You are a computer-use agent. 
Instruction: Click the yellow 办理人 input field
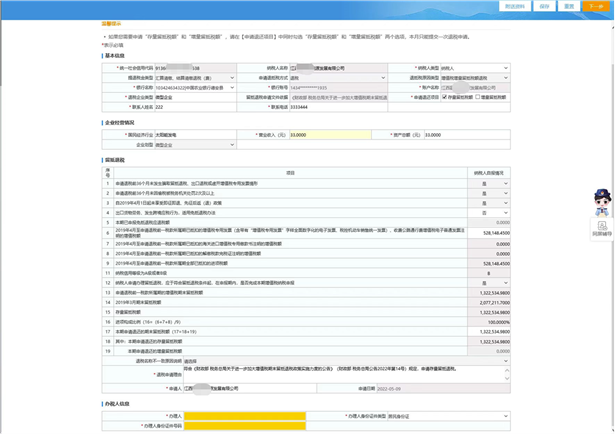click(245, 415)
